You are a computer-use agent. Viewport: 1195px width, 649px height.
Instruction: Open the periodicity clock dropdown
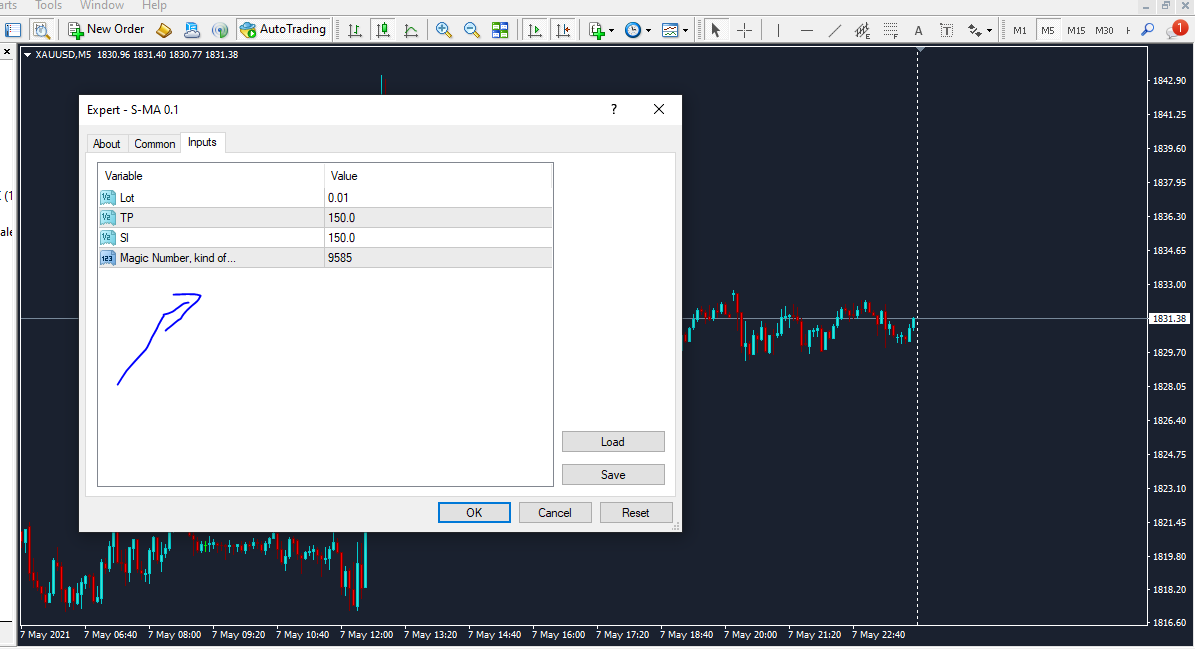click(638, 30)
